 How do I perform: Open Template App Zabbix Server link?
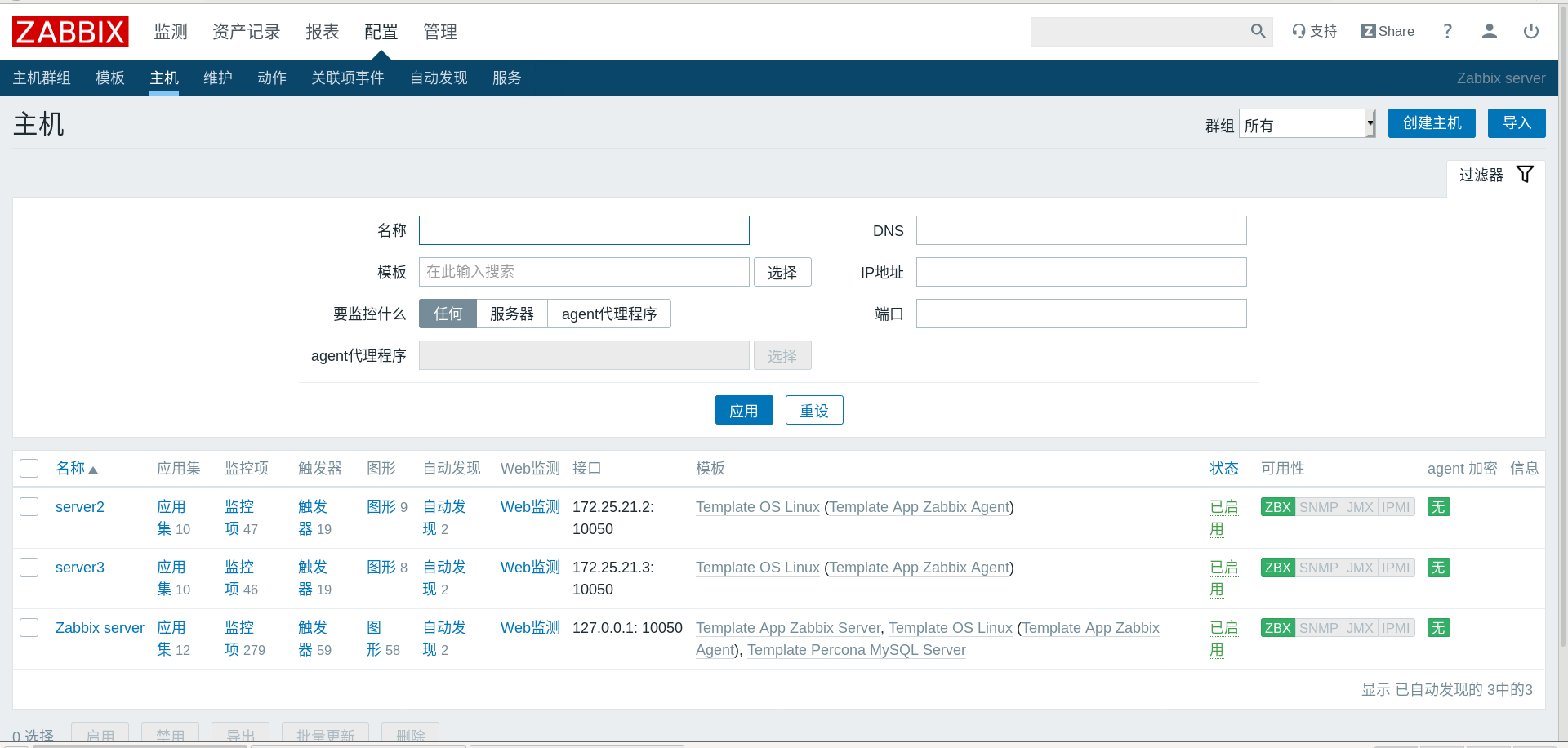[x=788, y=628]
